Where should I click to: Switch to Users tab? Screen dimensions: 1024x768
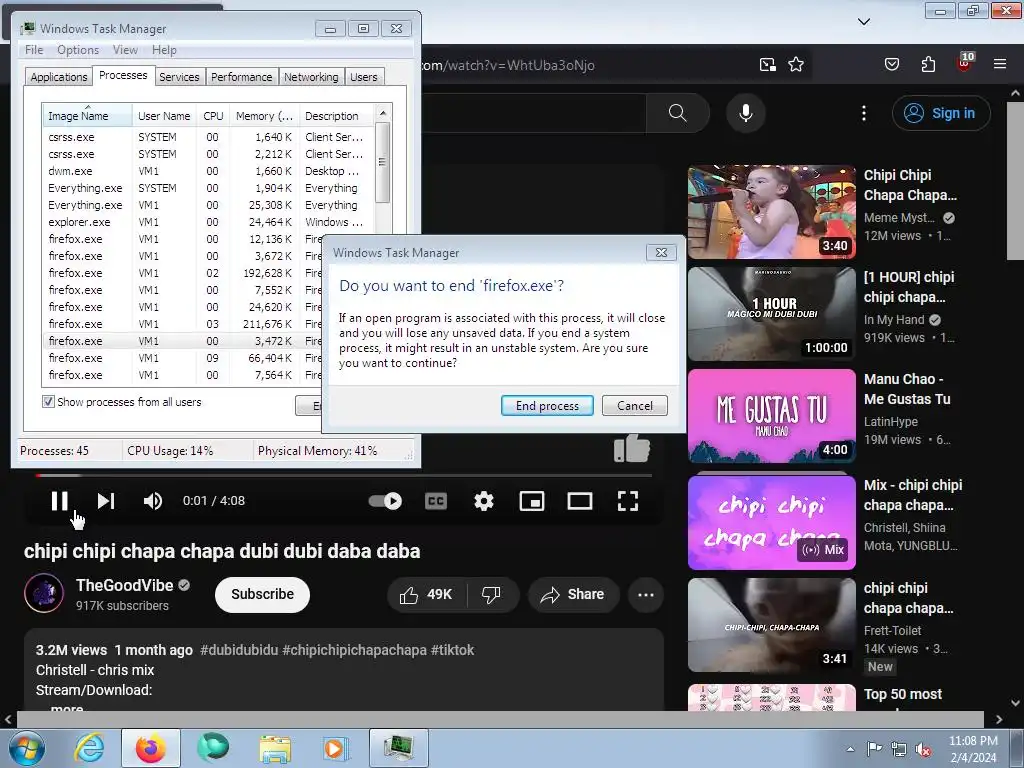click(363, 77)
